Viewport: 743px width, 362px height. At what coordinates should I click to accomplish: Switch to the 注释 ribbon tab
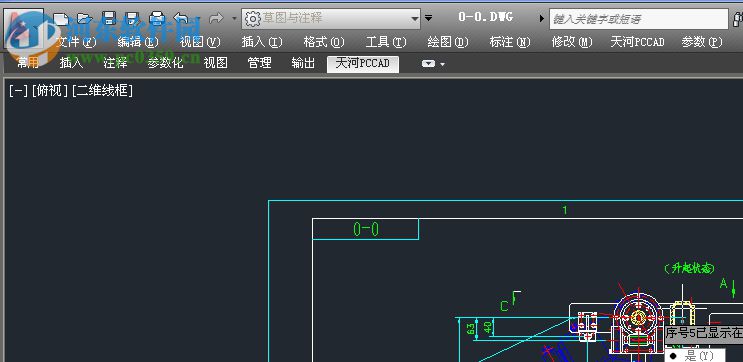click(115, 63)
